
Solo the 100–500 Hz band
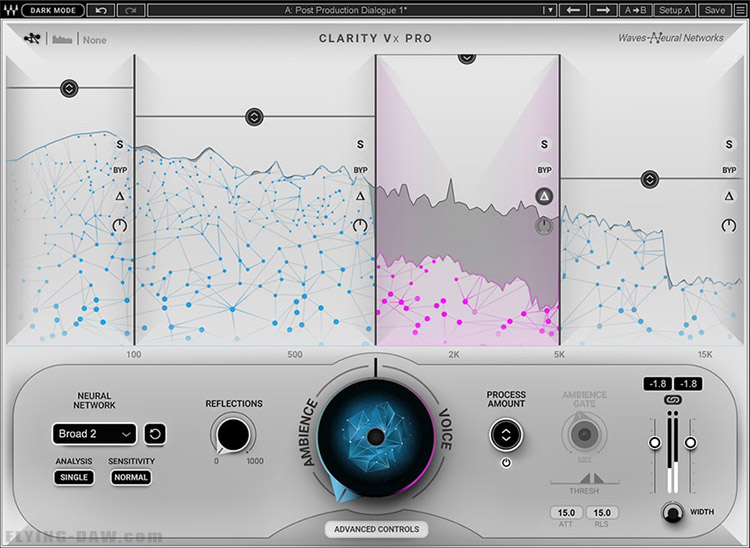[360, 144]
